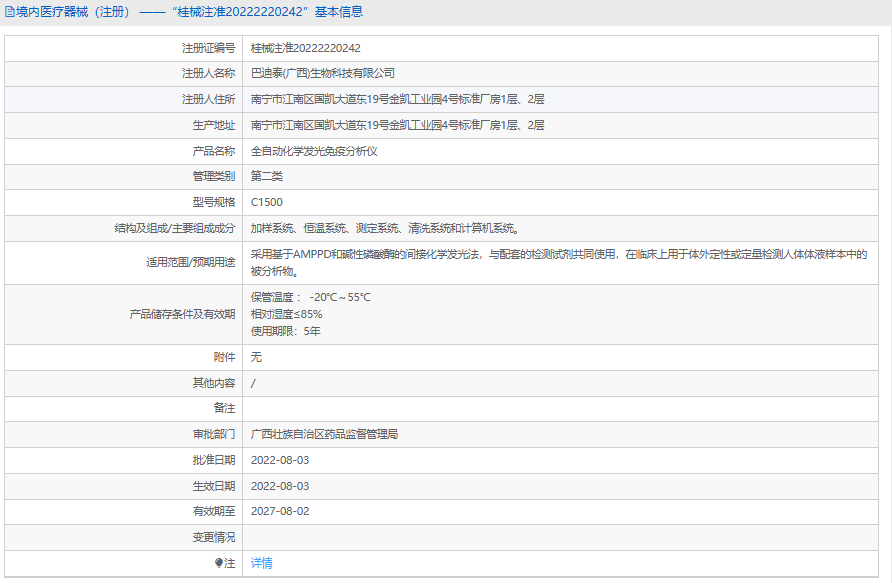Click the document icon beside the page title
This screenshot has height=583, width=892.
coord(10,12)
